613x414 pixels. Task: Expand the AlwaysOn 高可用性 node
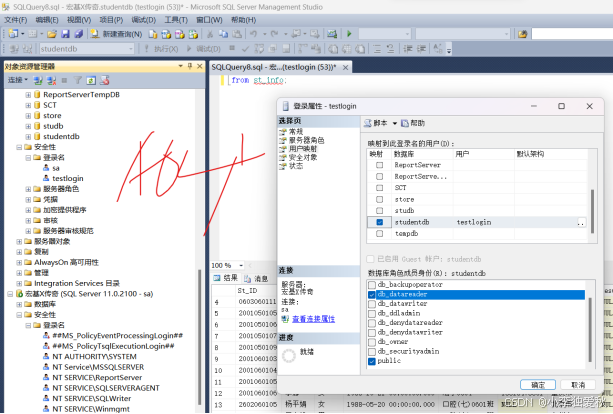[19, 262]
